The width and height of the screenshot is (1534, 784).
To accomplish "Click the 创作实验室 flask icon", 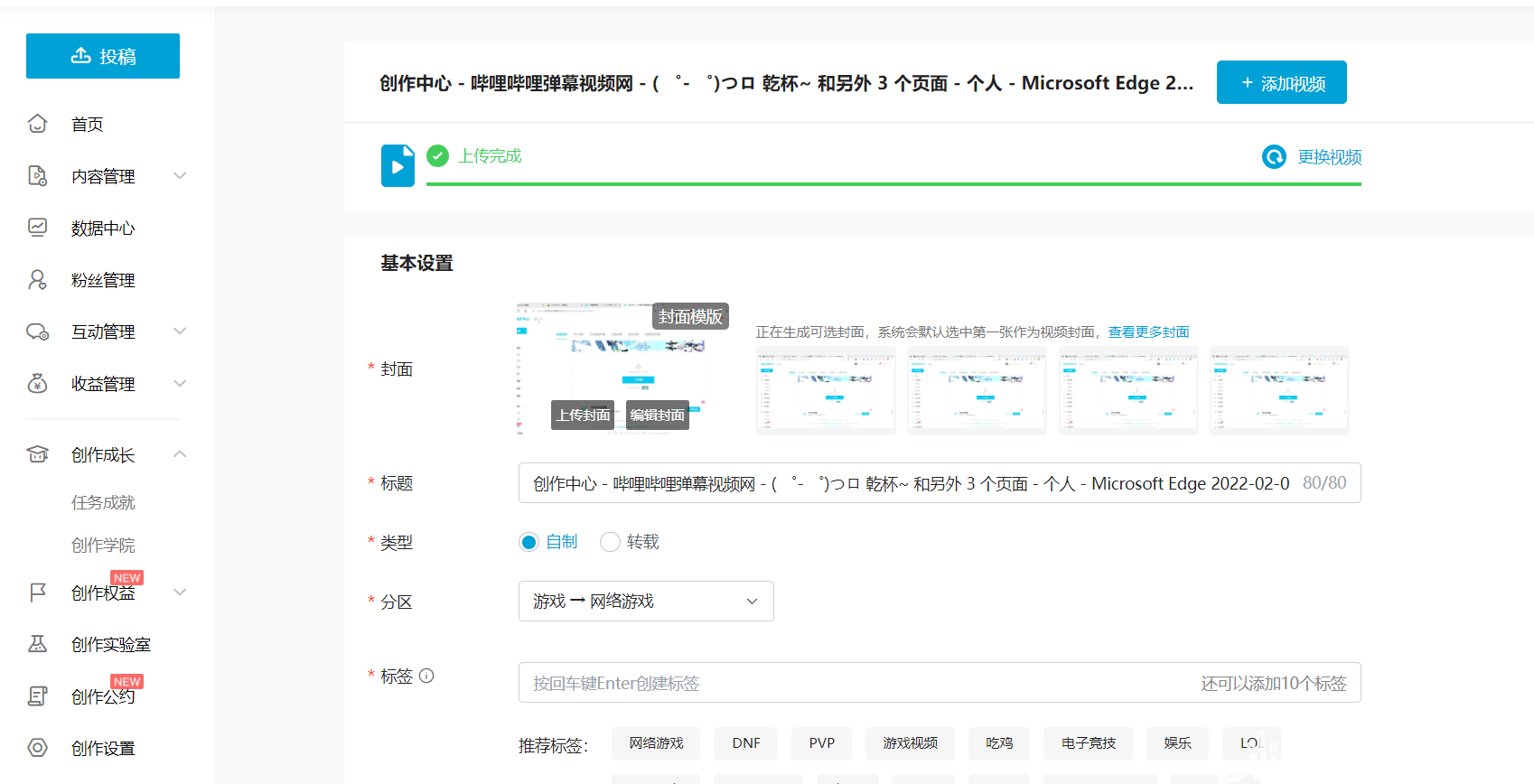I will point(37,644).
